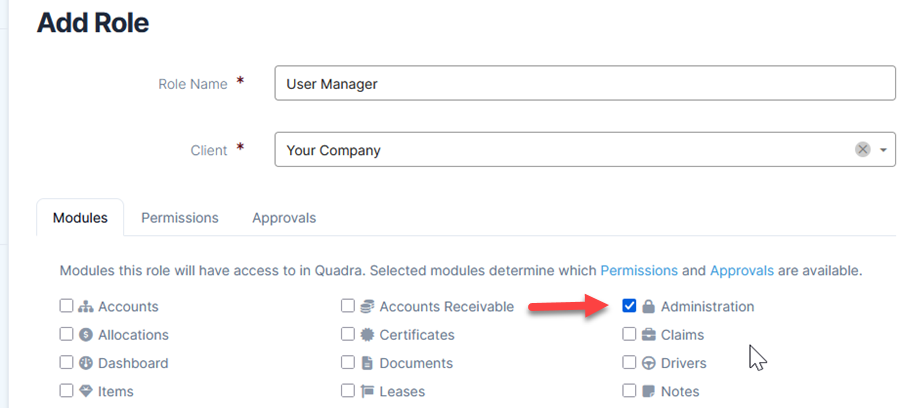
Task: Open the Client combo box
Action: [585, 150]
